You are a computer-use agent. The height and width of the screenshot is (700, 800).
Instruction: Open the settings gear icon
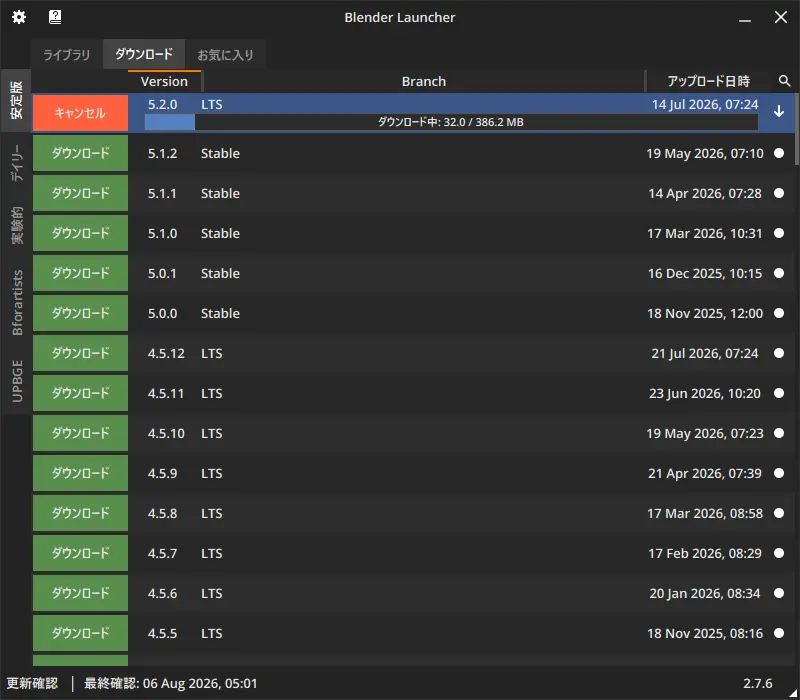(x=19, y=17)
